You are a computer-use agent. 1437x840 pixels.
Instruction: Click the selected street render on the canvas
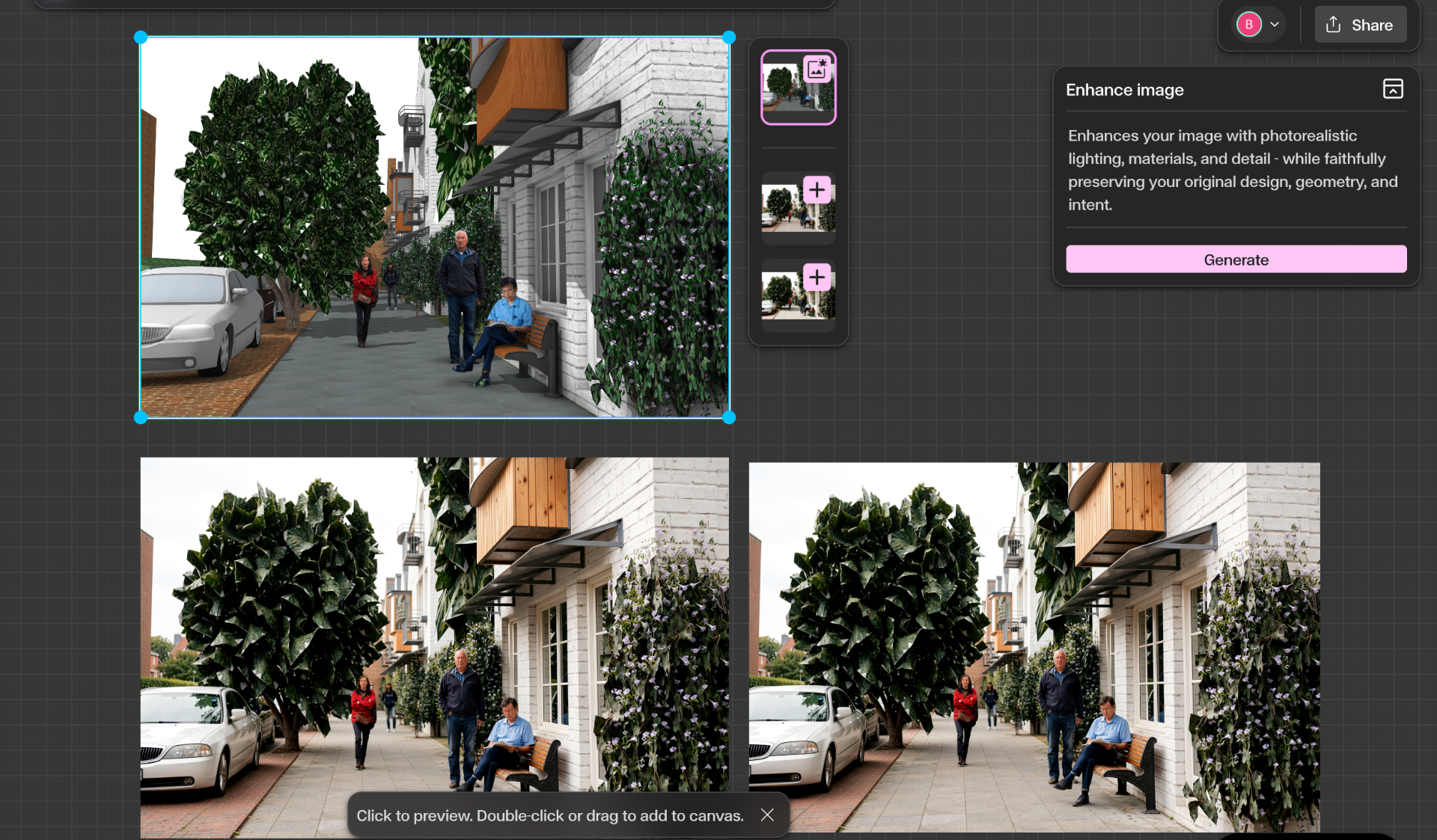[x=434, y=224]
